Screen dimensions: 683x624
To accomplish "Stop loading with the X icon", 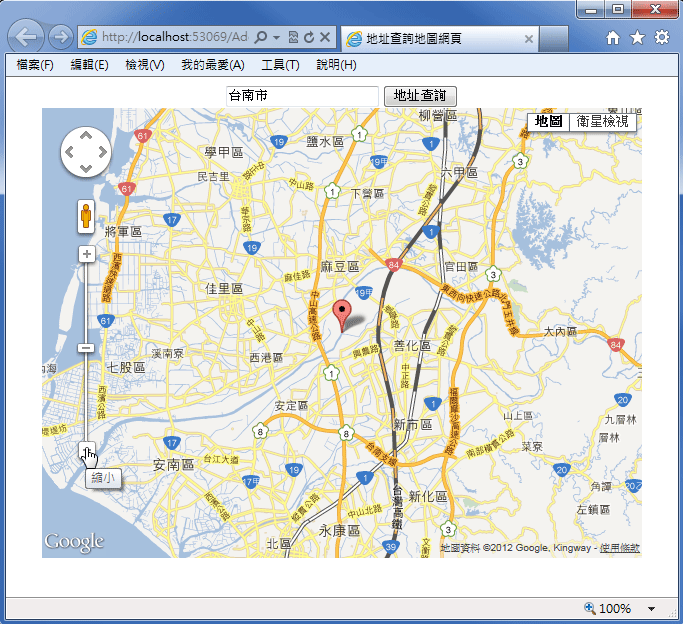I will 325,37.
